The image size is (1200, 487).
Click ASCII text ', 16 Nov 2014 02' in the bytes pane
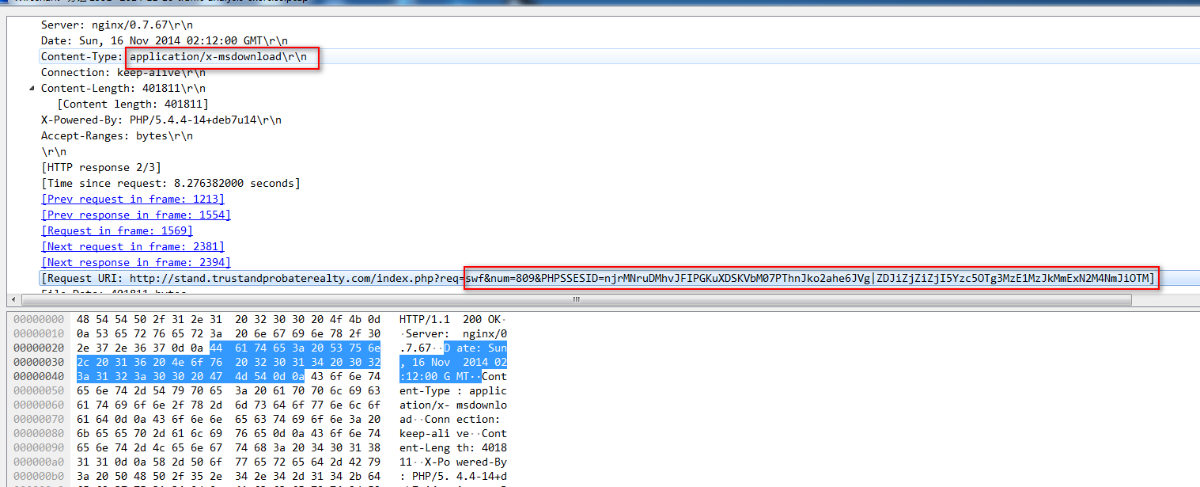click(x=453, y=361)
